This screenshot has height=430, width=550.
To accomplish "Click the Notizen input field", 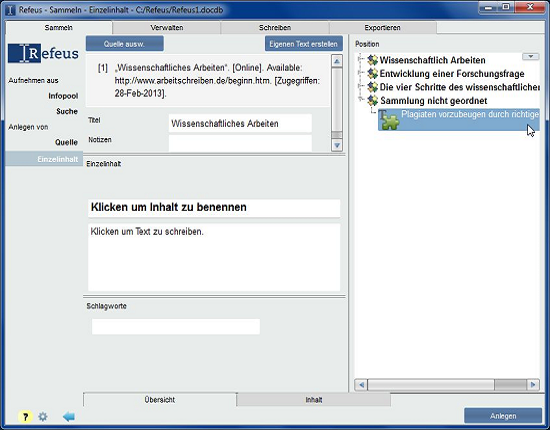I will [x=240, y=143].
